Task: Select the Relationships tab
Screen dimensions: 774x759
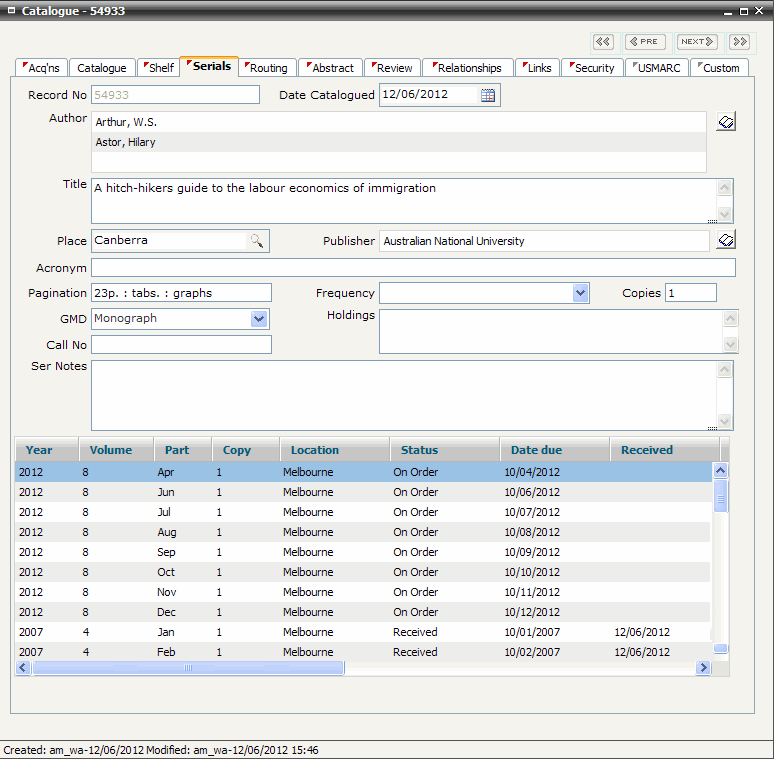Action: tap(468, 68)
